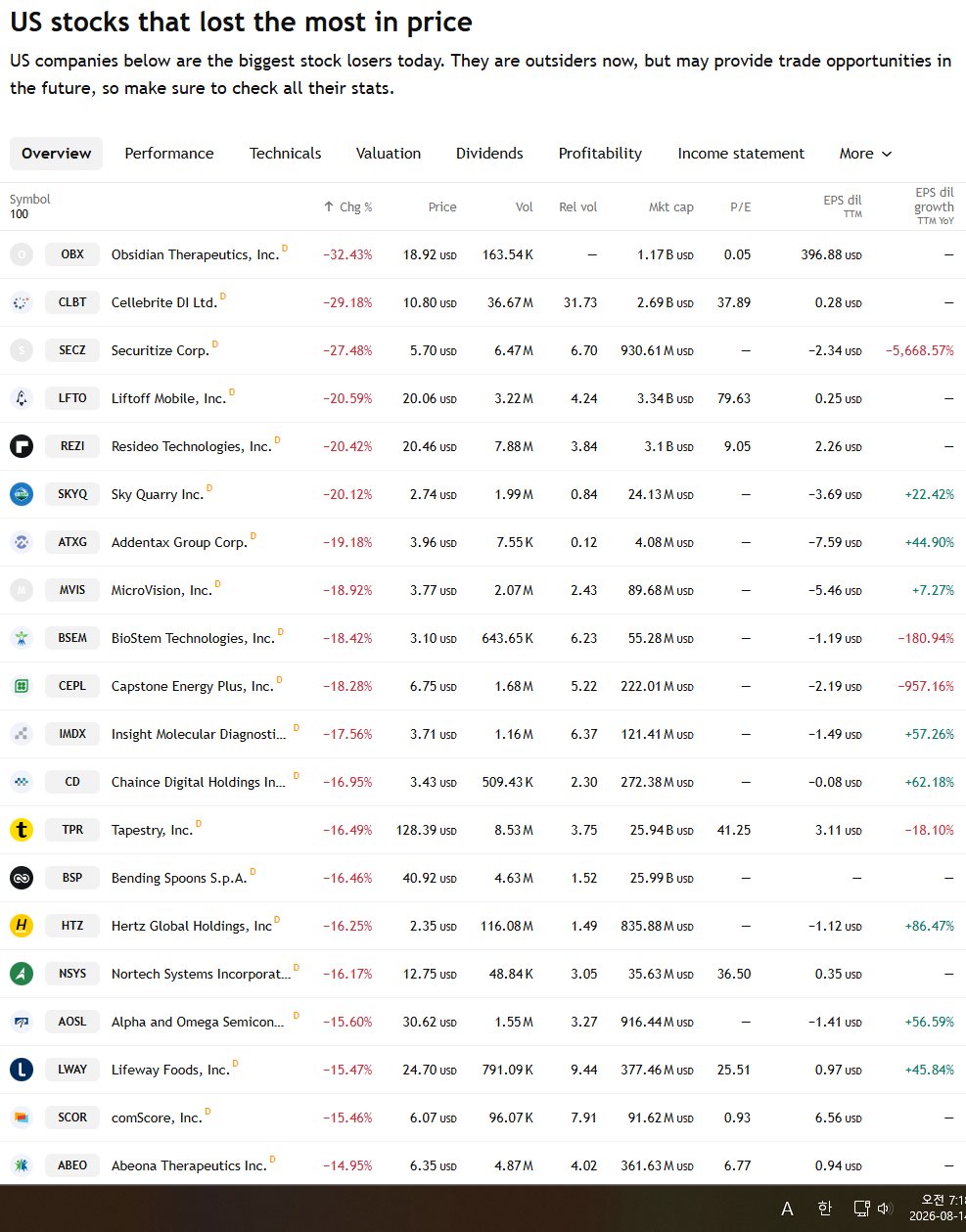The image size is (966, 1232).
Task: Open the HTZ ticker symbol link
Action: (72, 926)
